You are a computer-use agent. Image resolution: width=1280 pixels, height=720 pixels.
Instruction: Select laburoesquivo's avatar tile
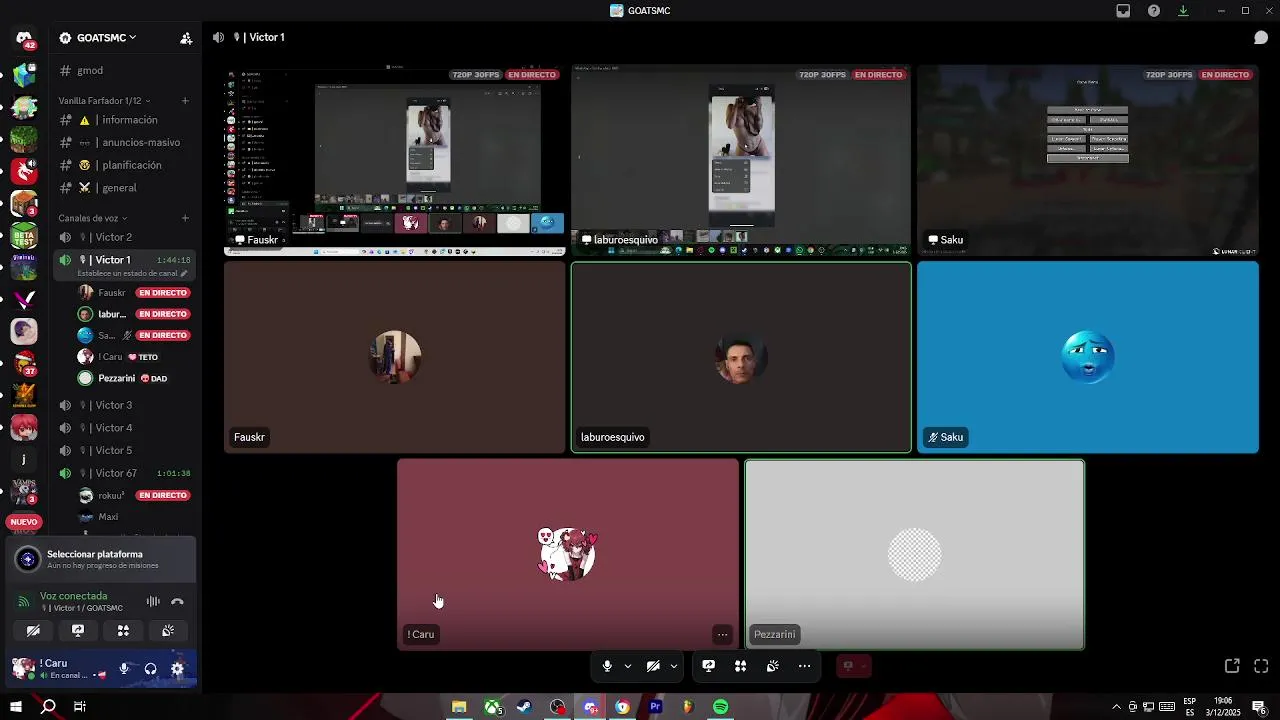click(x=741, y=357)
